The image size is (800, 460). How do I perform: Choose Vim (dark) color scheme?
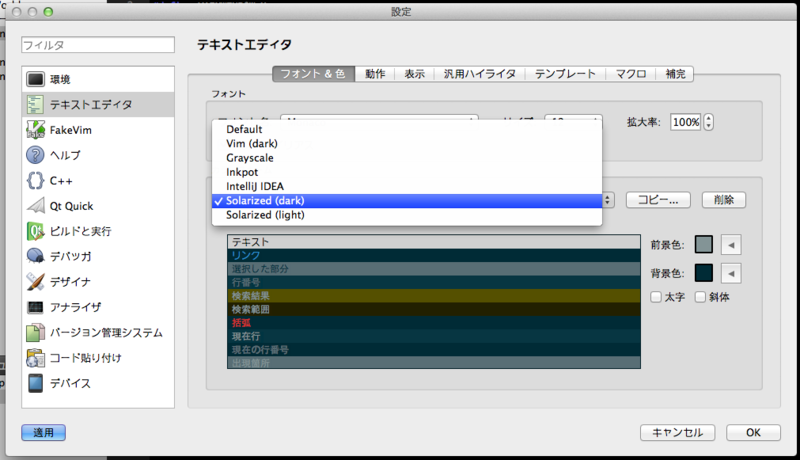407,143
